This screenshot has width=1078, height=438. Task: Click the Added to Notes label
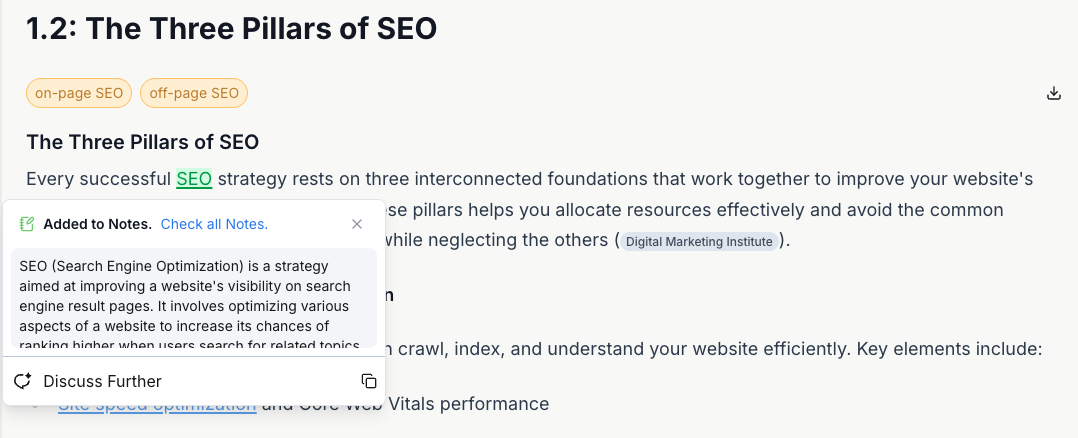[x=97, y=224]
